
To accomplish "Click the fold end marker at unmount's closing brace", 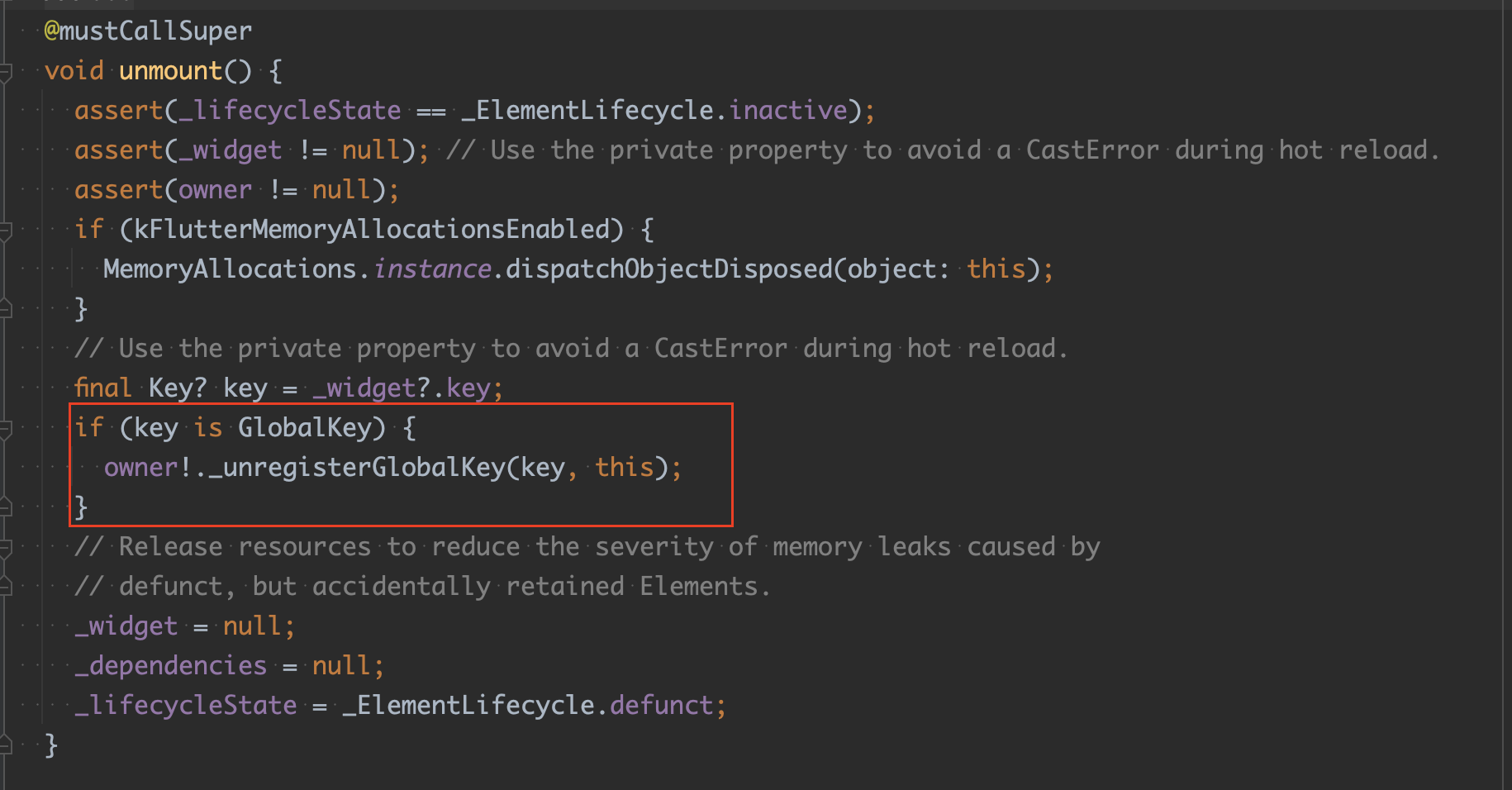I will pos(5,746).
